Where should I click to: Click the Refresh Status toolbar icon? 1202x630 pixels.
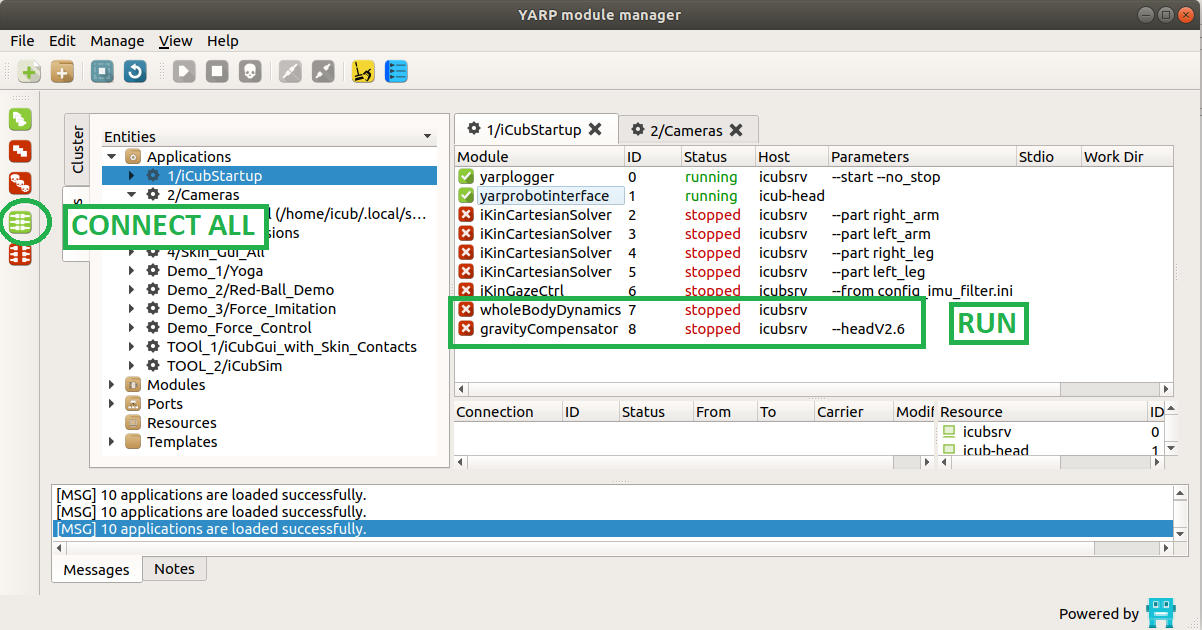click(134, 72)
